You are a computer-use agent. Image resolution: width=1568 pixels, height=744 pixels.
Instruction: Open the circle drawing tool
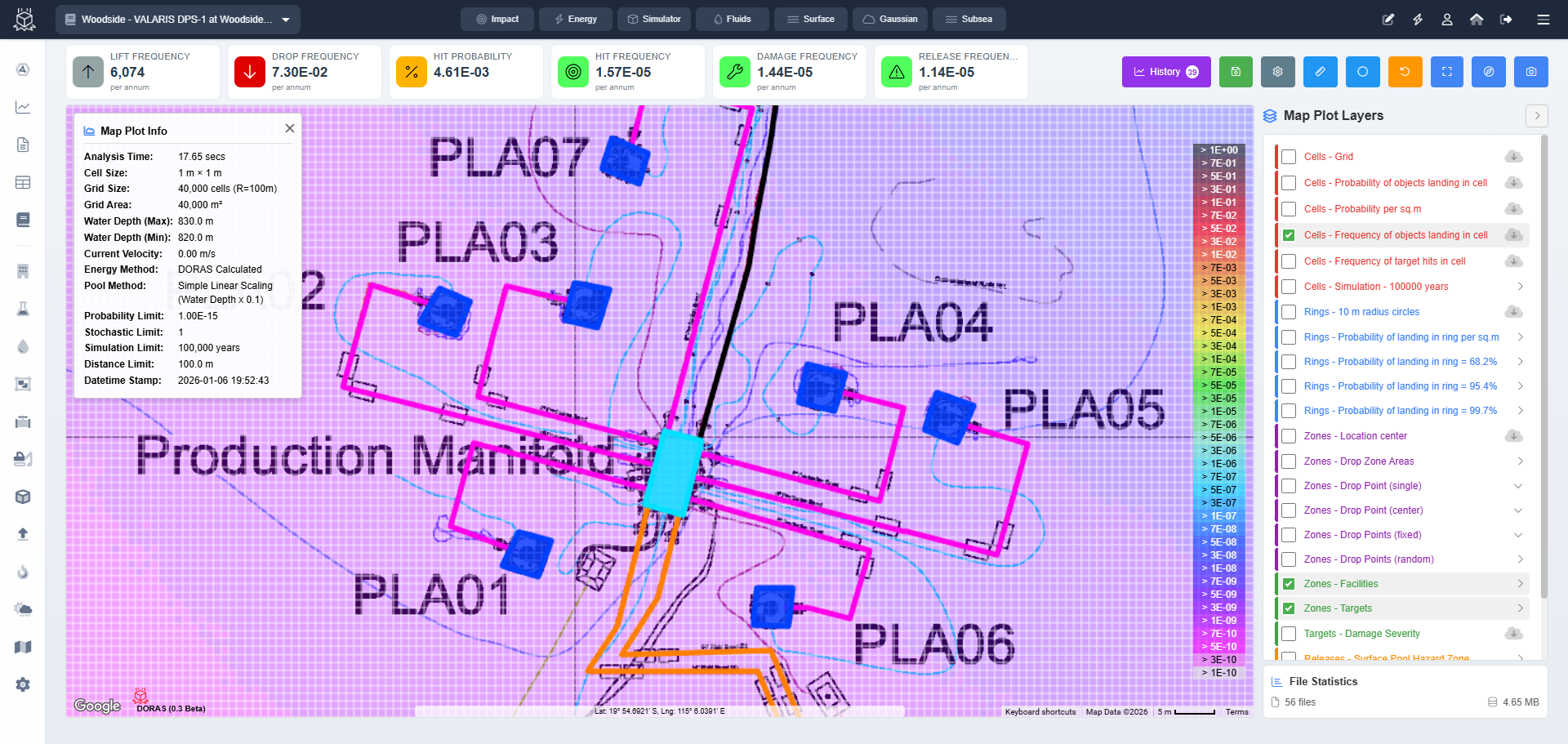[1362, 72]
